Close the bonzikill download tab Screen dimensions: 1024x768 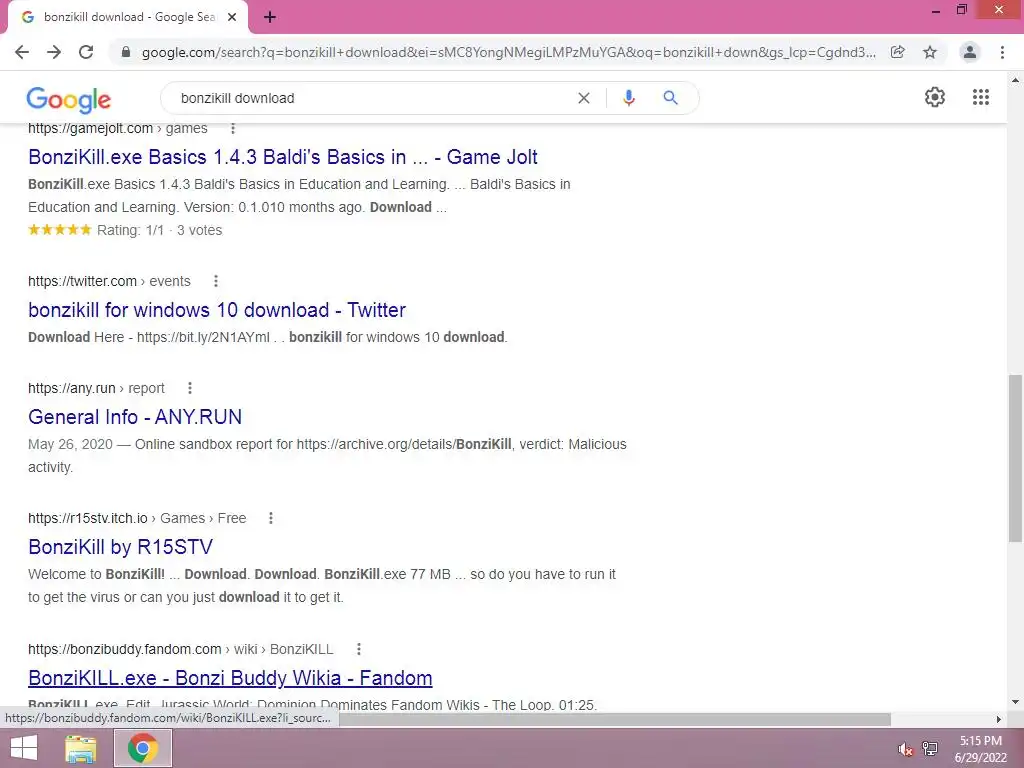(232, 18)
